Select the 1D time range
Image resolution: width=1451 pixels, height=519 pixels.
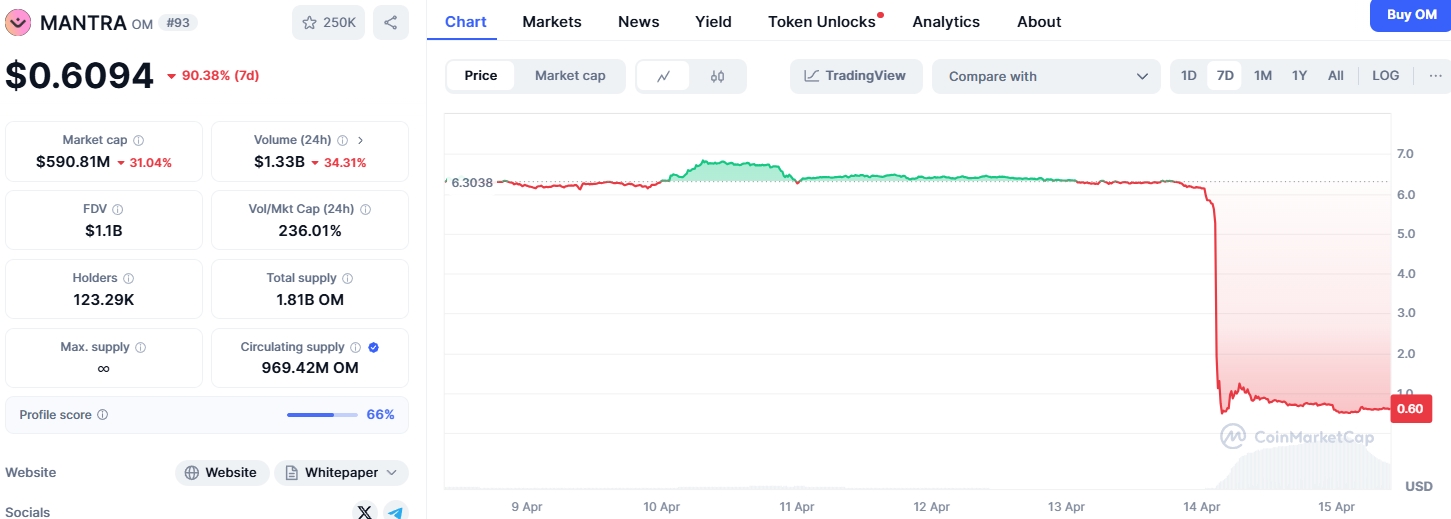coord(1189,76)
